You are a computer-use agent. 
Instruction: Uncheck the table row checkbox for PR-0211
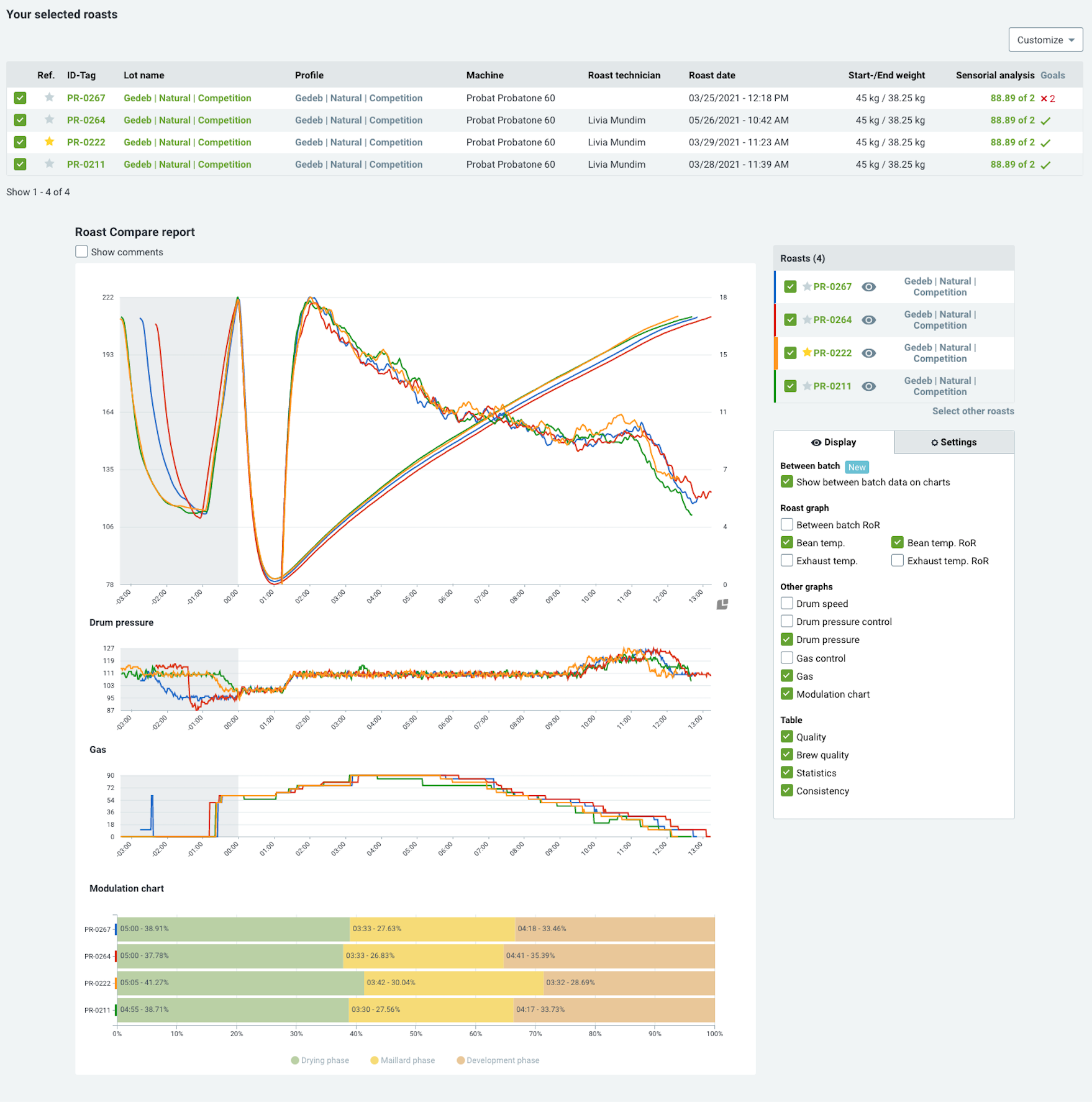20,164
